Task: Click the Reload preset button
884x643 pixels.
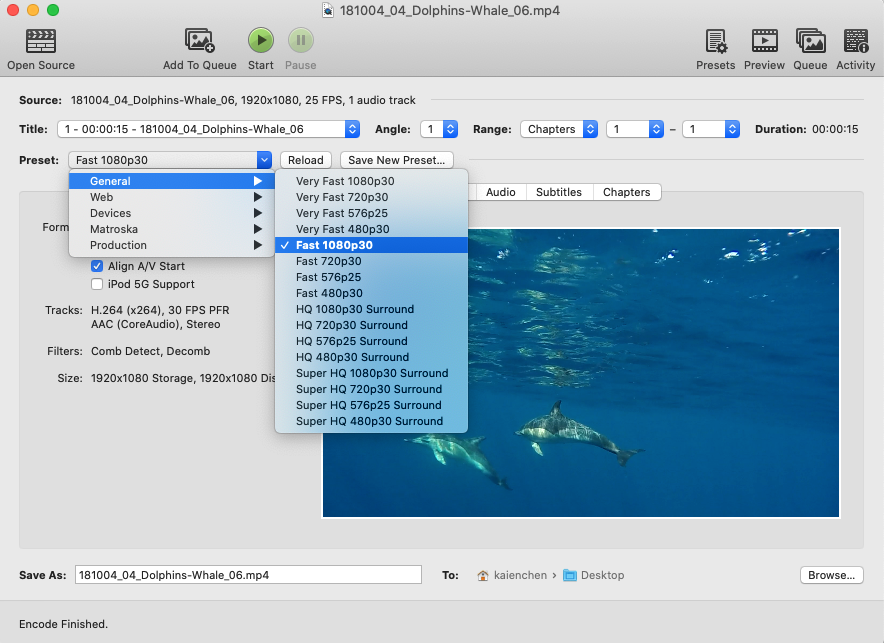Action: (306, 160)
